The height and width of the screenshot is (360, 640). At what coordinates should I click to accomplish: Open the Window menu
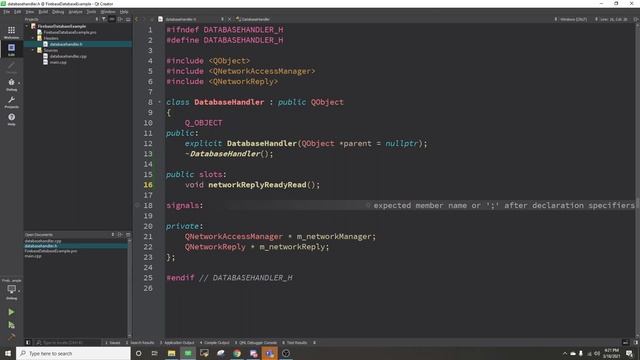(x=108, y=12)
